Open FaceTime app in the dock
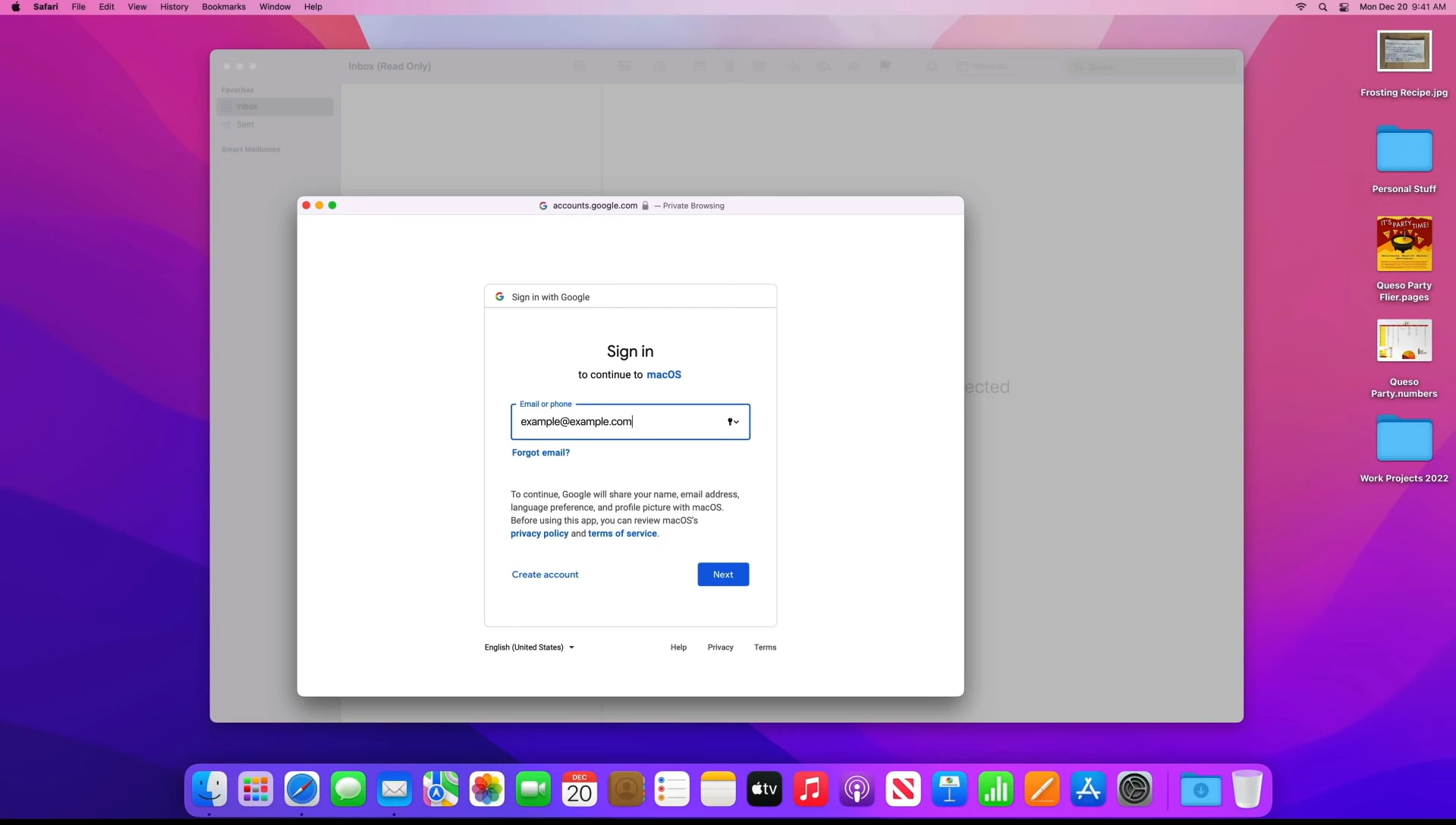Screen dimensions: 1456x825 coord(533,789)
